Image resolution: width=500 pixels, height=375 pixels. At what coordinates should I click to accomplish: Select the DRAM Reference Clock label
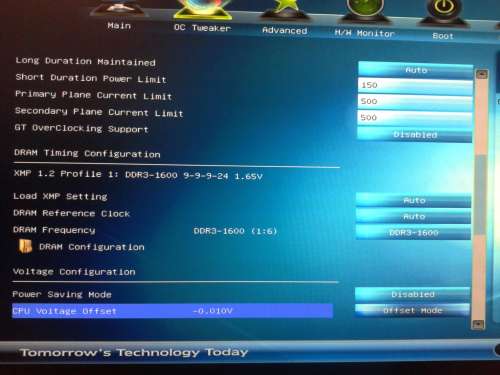click(71, 213)
